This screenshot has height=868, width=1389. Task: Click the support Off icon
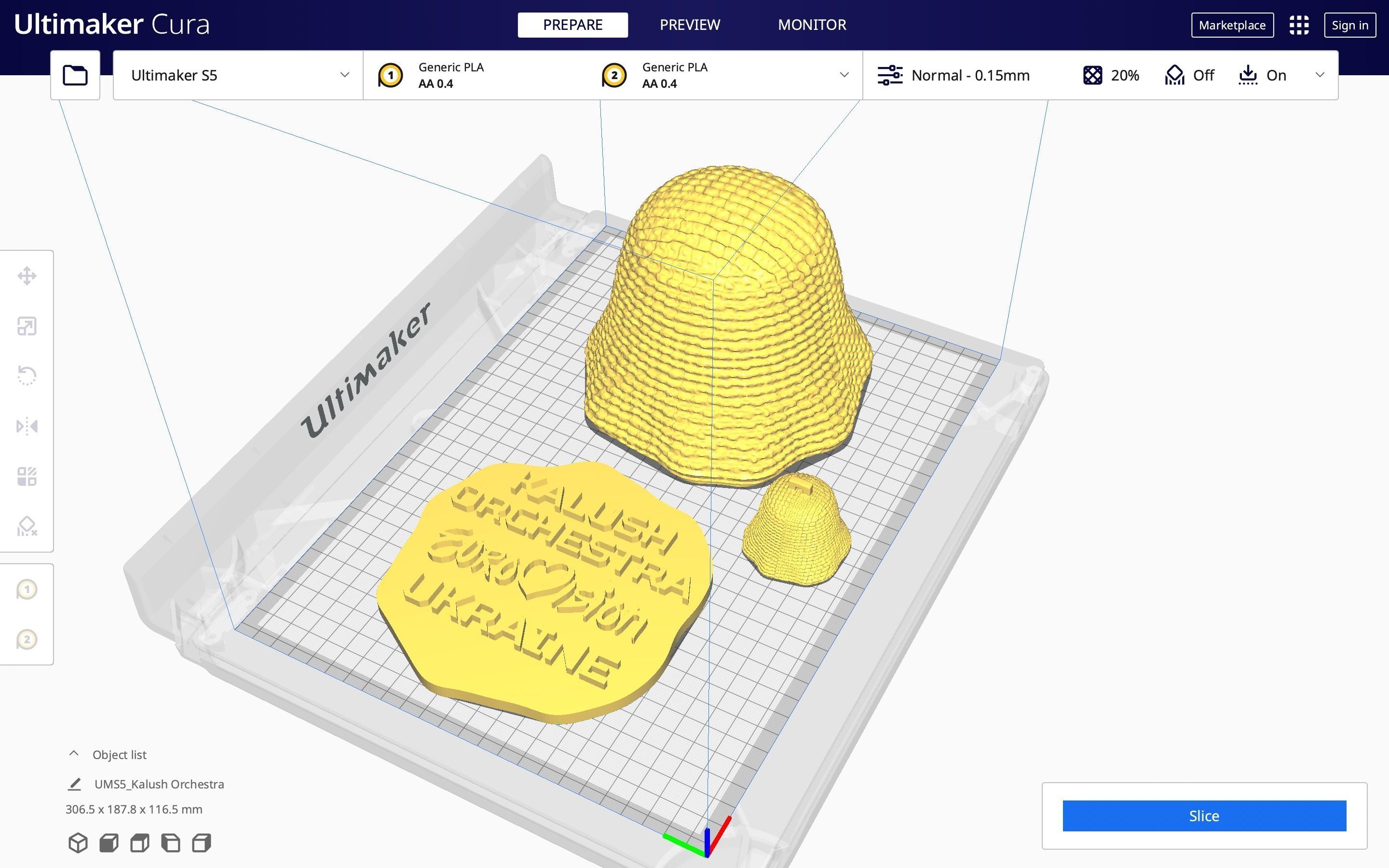tap(1175, 75)
